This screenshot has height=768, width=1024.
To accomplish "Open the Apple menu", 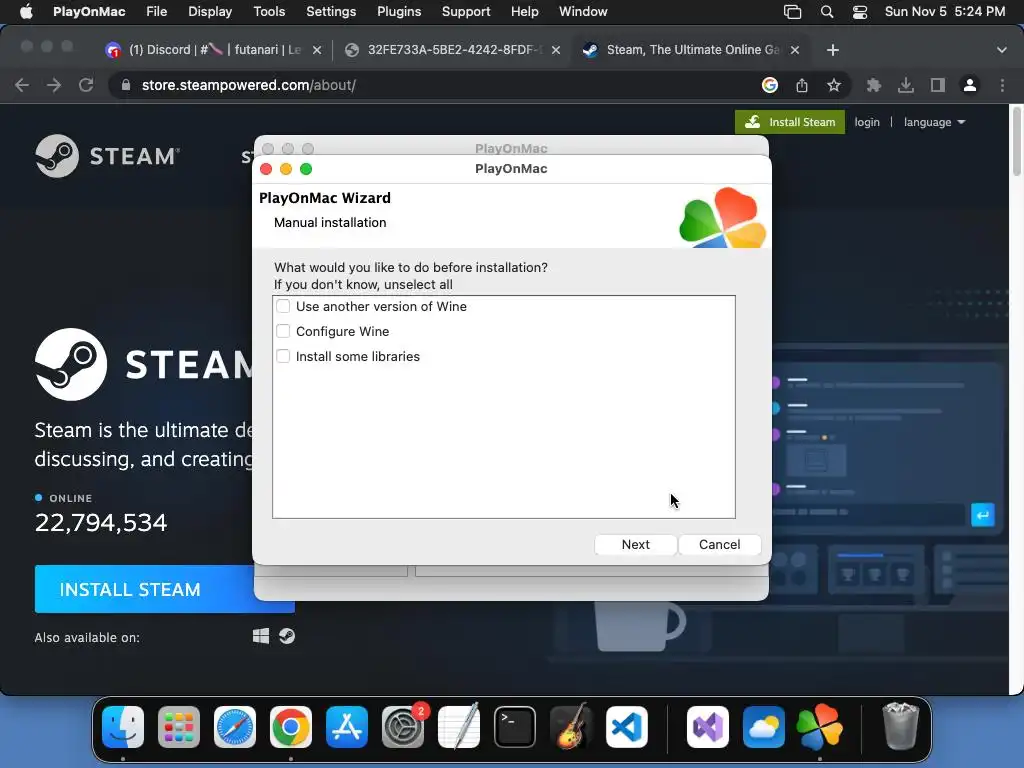I will pos(26,12).
